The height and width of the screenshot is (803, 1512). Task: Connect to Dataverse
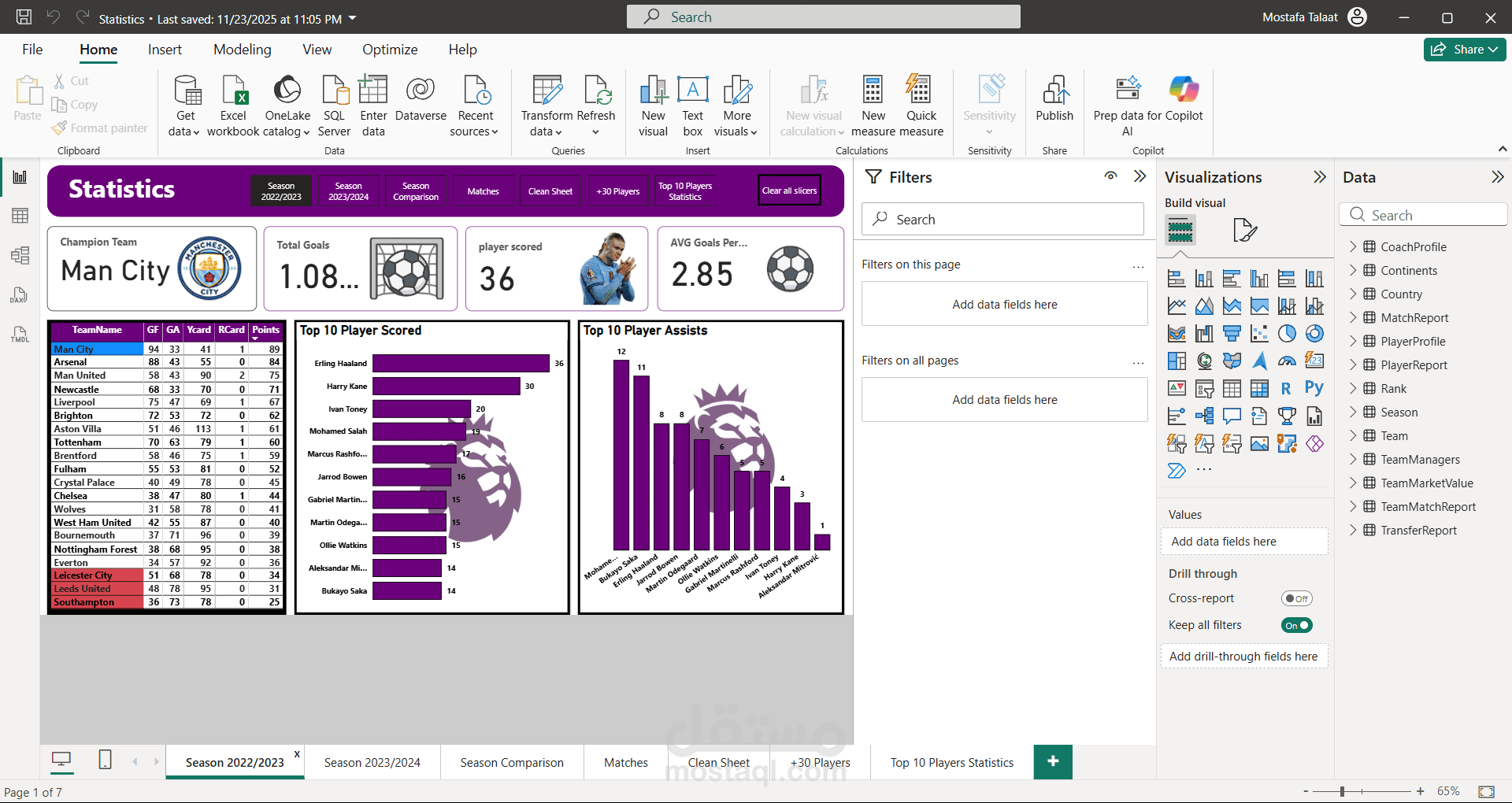pyautogui.click(x=421, y=99)
